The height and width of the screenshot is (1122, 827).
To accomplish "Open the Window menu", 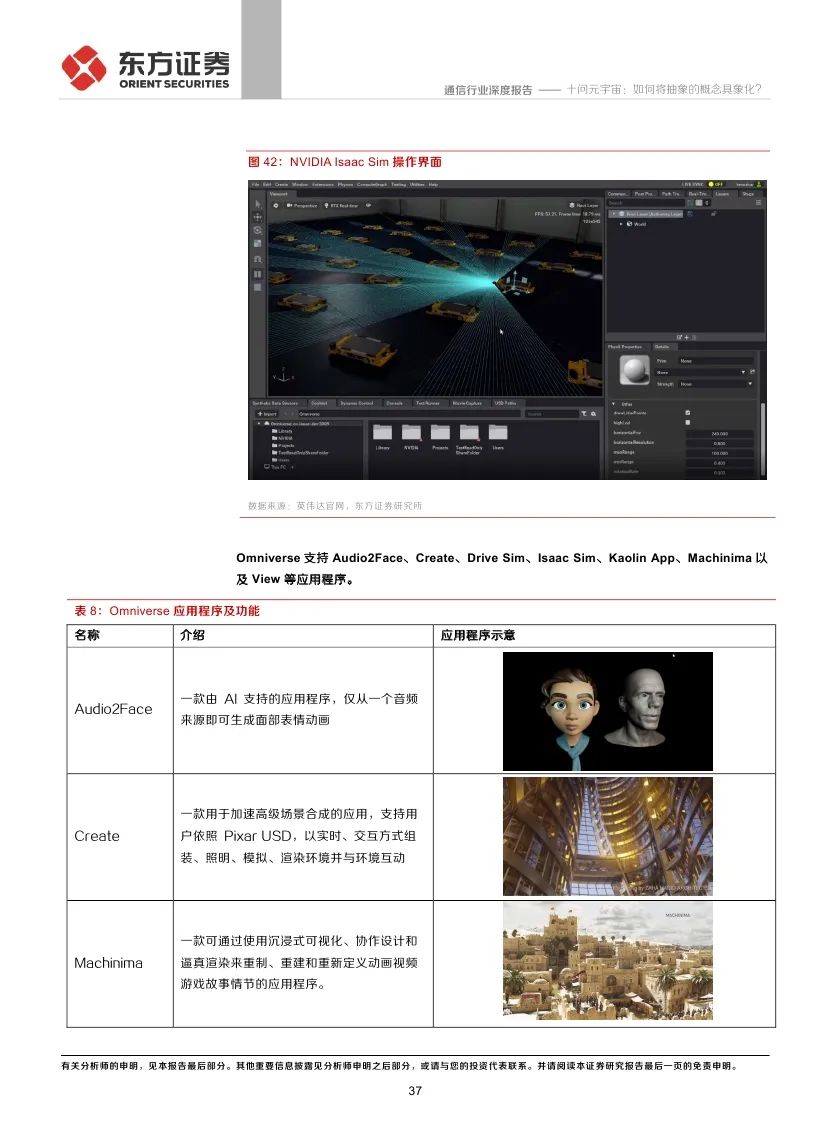I will tap(300, 185).
